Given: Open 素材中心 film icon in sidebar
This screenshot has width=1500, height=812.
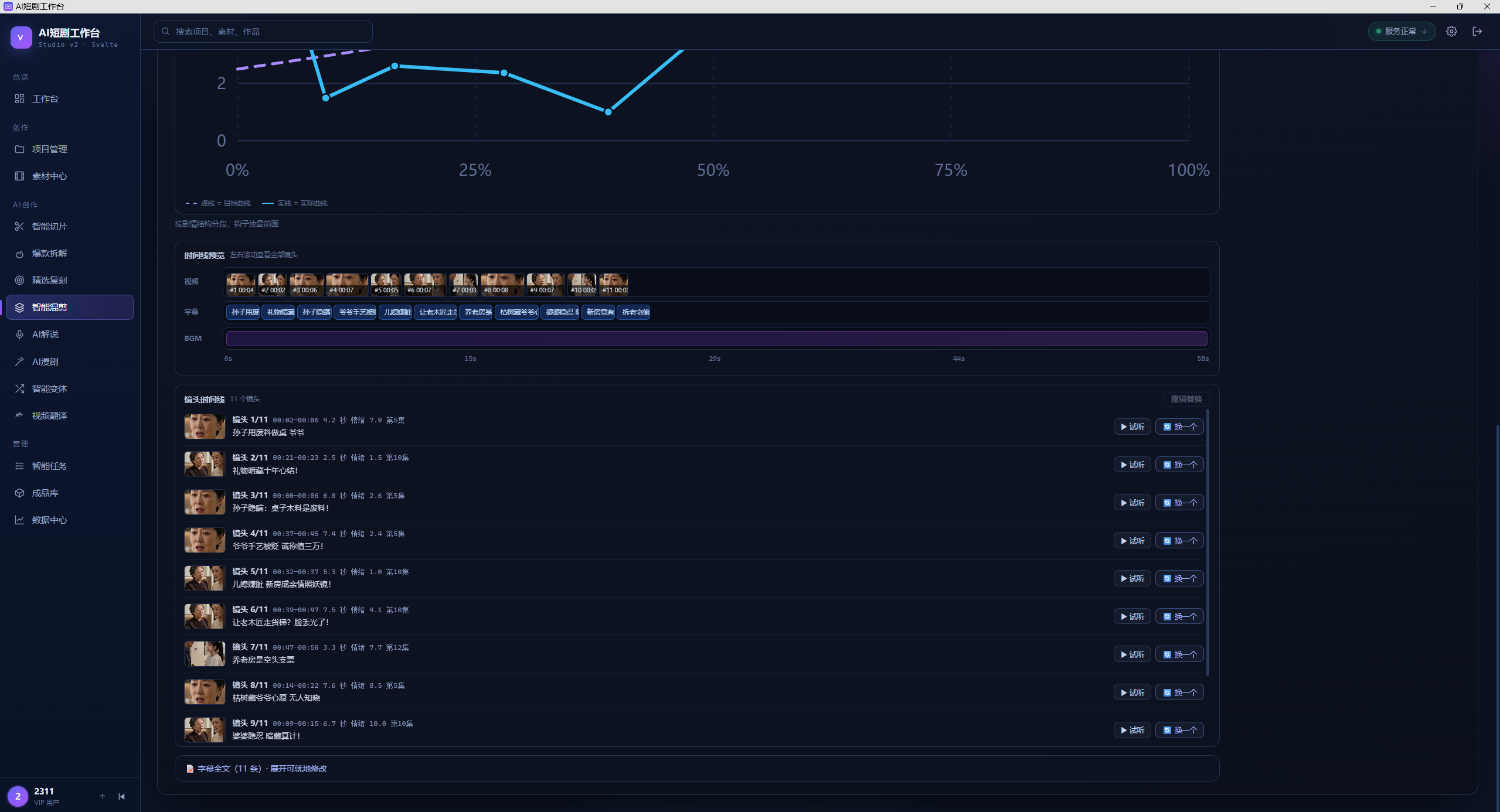Looking at the screenshot, I should pyautogui.click(x=19, y=176).
